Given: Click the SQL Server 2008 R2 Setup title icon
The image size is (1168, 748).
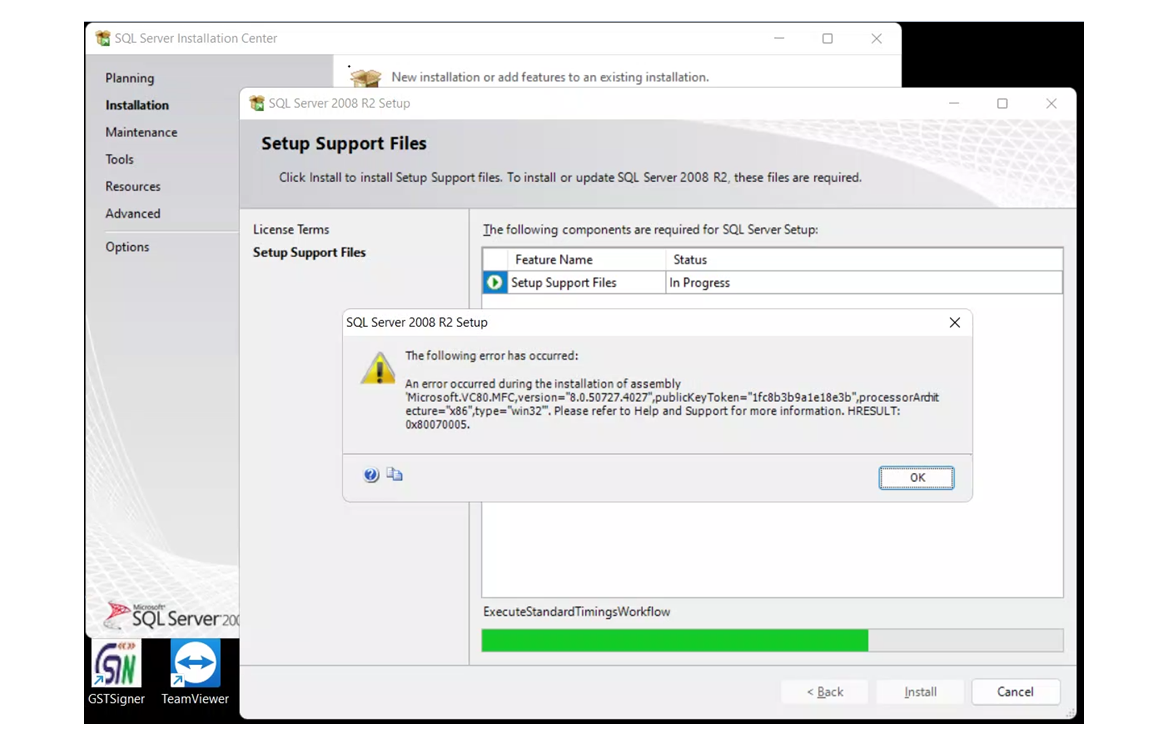Looking at the screenshot, I should point(257,103).
